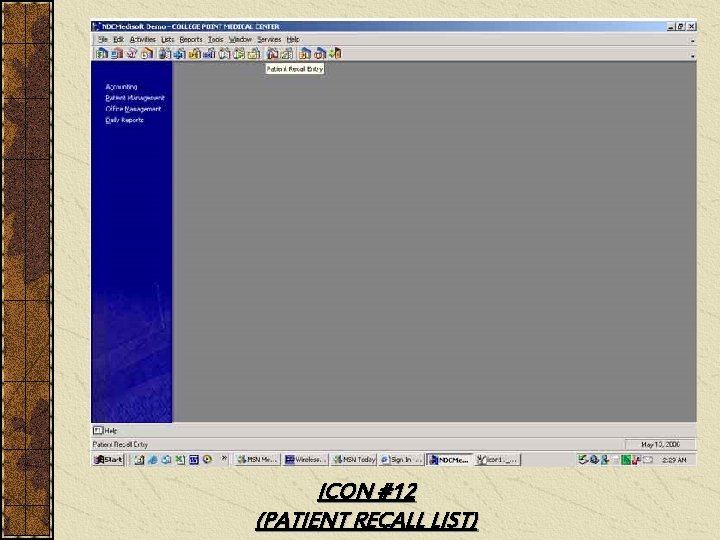The width and height of the screenshot is (720, 540).
Task: Open the Edit menu
Action: click(x=118, y=39)
